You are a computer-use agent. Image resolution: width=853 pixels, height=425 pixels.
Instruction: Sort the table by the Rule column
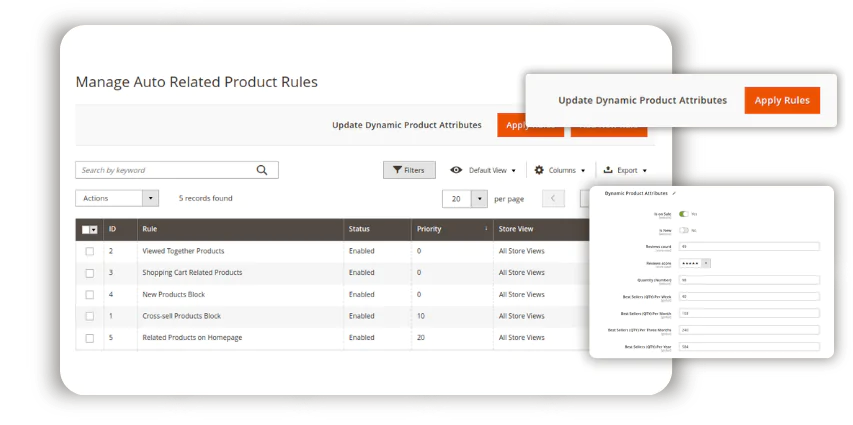tap(240, 230)
